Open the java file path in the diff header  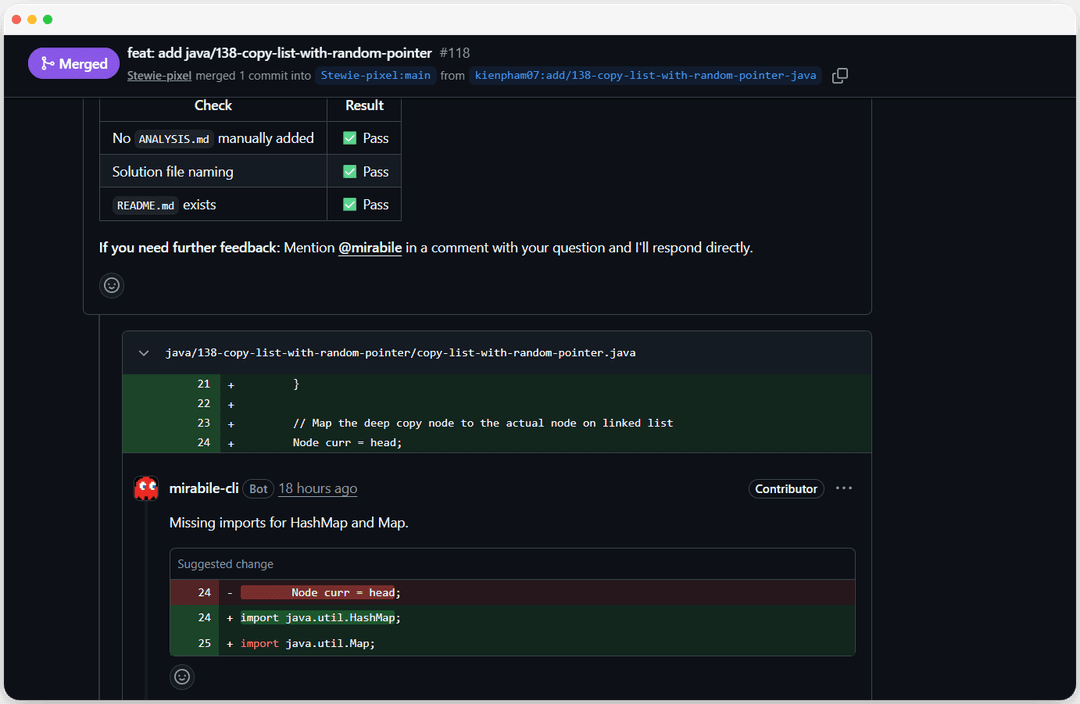coord(400,353)
